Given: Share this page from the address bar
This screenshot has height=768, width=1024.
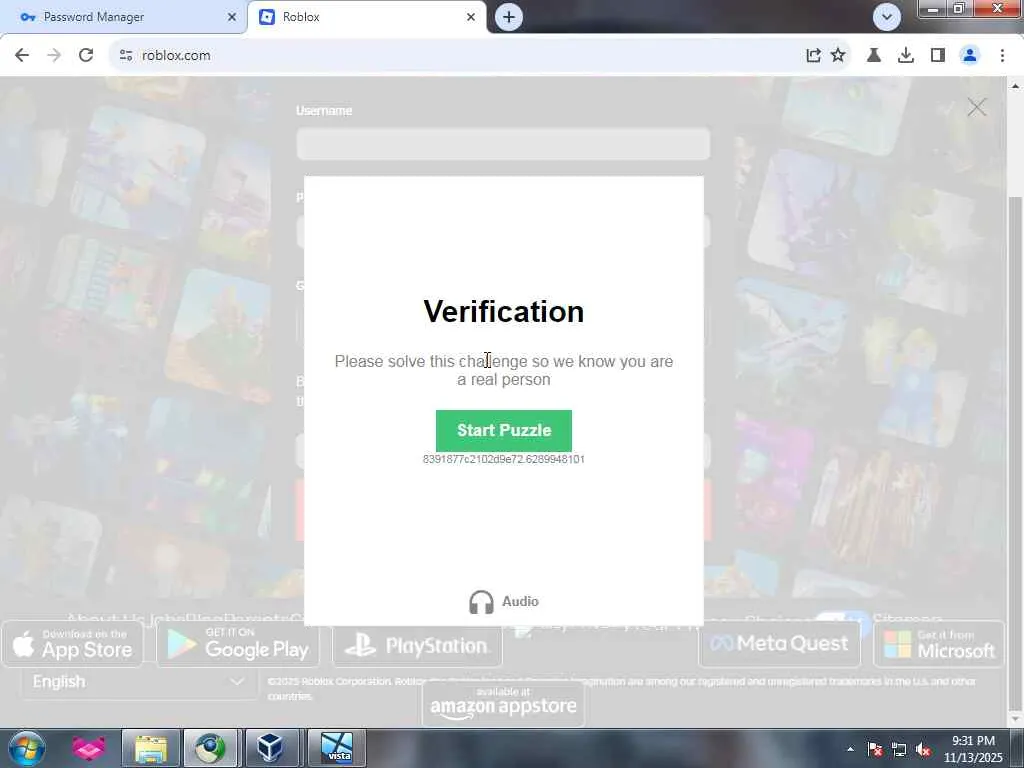Looking at the screenshot, I should click(813, 56).
